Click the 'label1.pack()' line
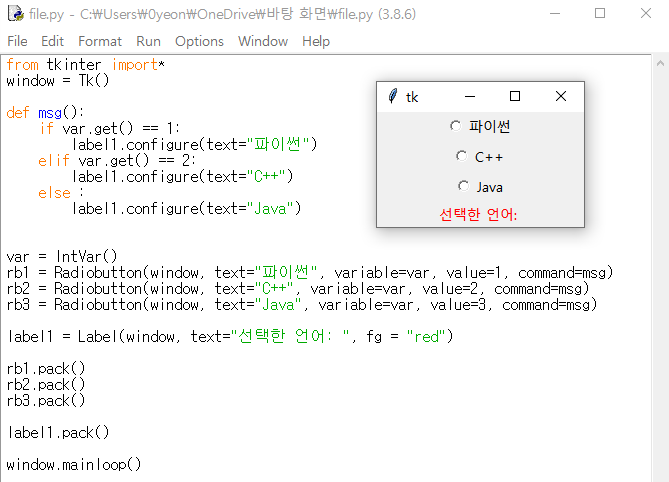 pos(58,433)
